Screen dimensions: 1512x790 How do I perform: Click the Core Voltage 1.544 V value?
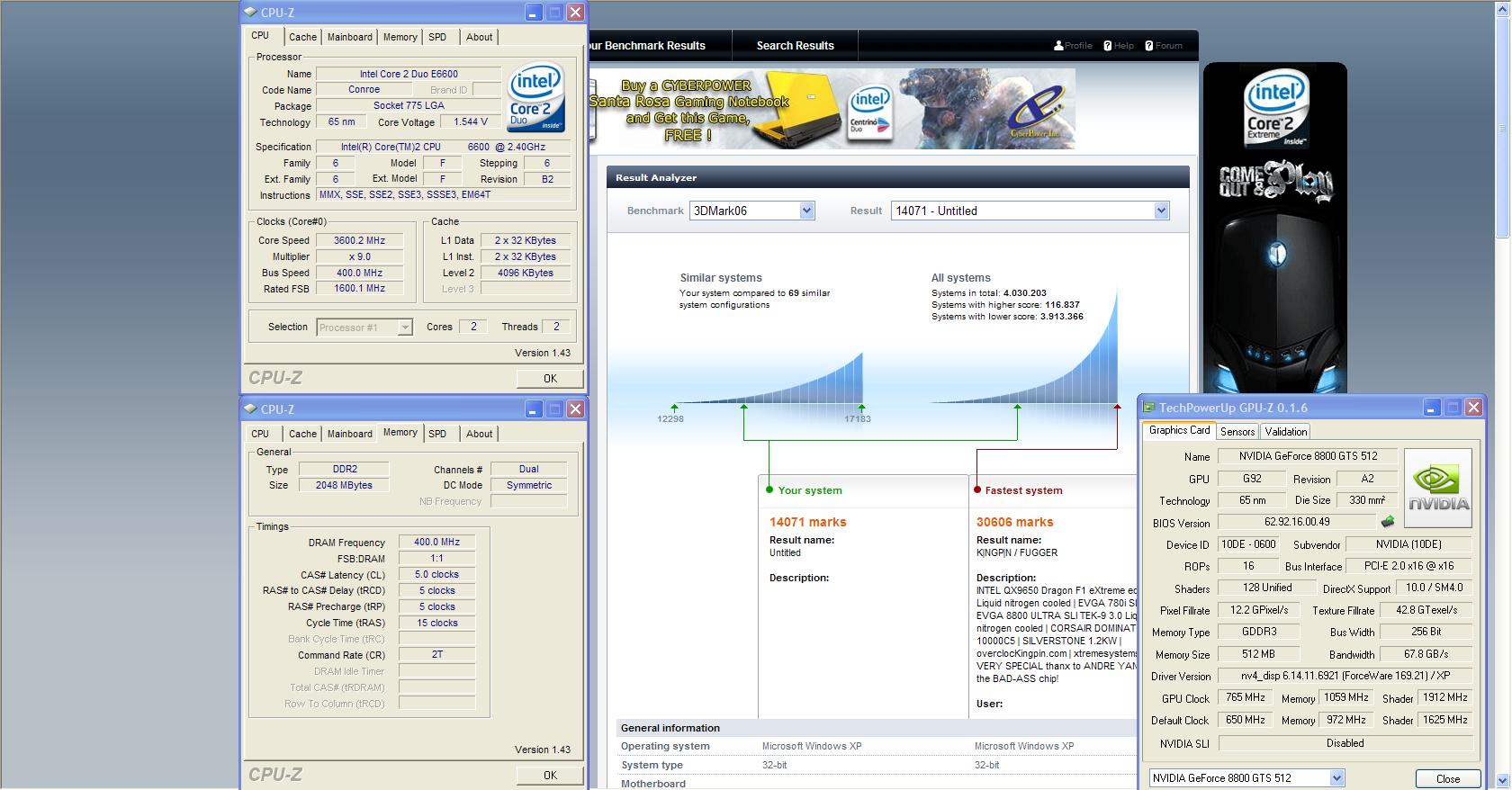[x=471, y=121]
